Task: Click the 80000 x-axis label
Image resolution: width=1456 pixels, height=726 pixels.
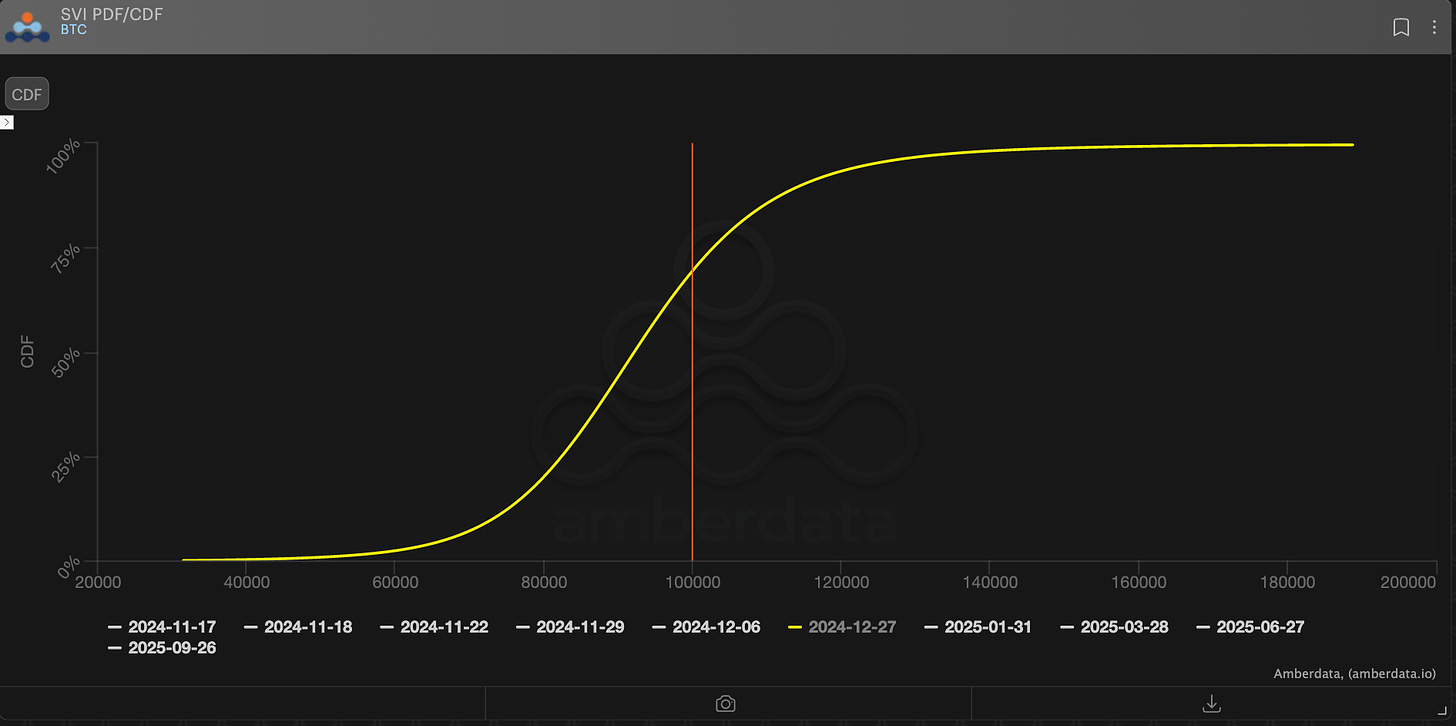Action: (x=544, y=582)
